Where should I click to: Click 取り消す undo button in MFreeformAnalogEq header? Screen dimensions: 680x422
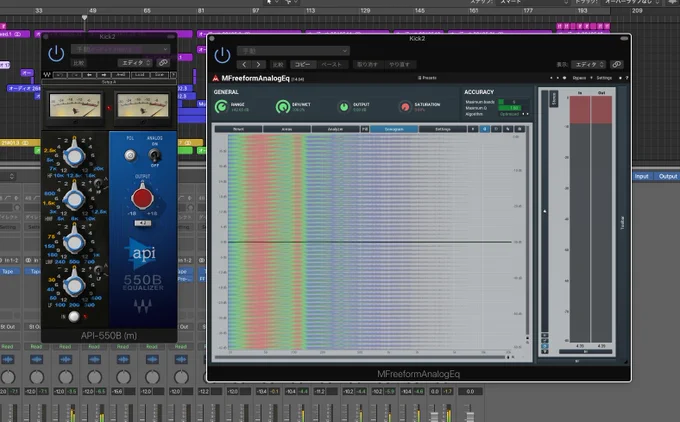(367, 65)
